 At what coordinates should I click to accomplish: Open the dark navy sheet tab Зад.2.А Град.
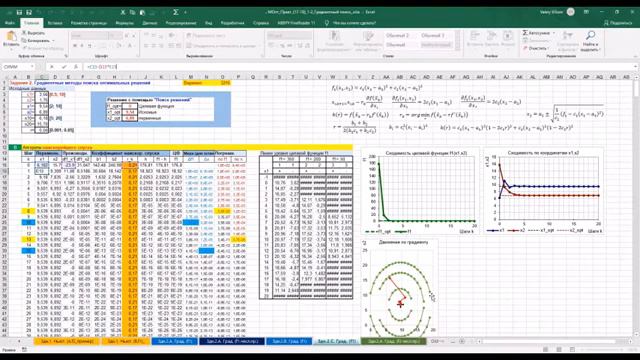click(x=232, y=341)
